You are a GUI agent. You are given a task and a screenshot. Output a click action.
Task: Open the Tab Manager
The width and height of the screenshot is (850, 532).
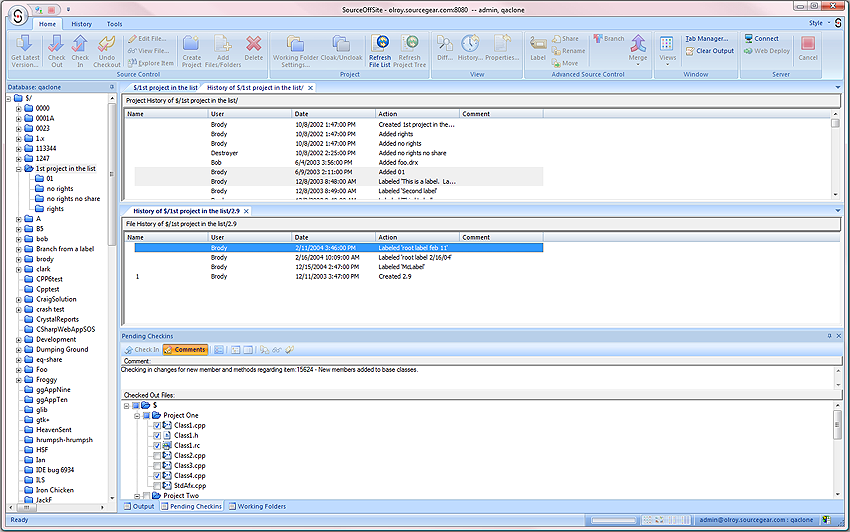[x=706, y=38]
